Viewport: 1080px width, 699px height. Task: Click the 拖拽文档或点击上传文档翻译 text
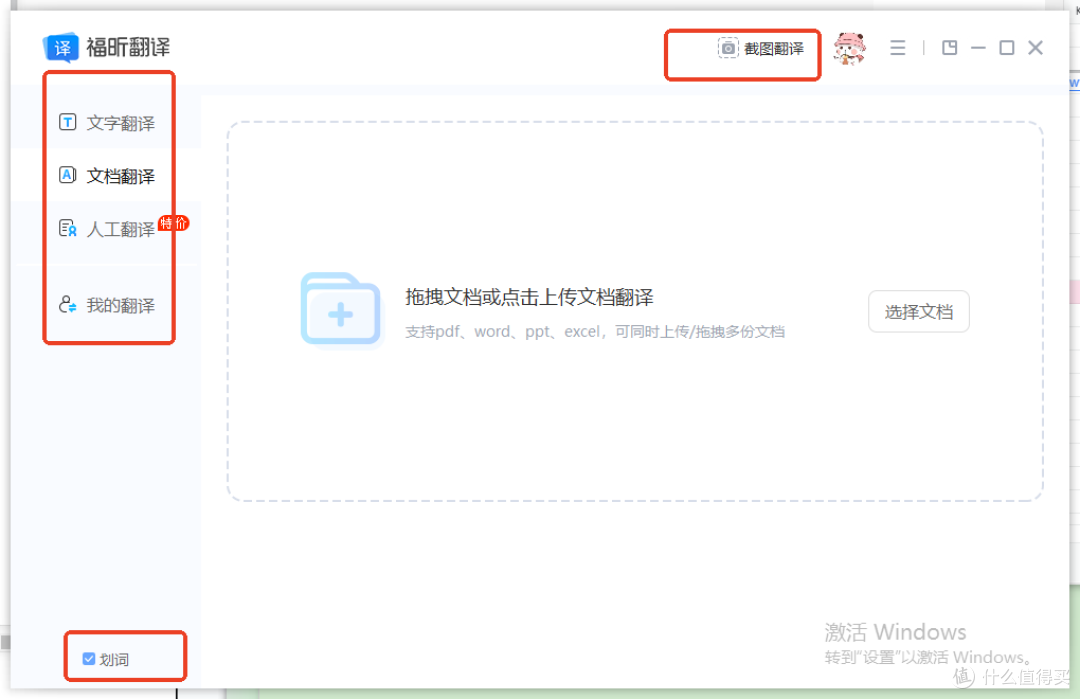(x=529, y=297)
